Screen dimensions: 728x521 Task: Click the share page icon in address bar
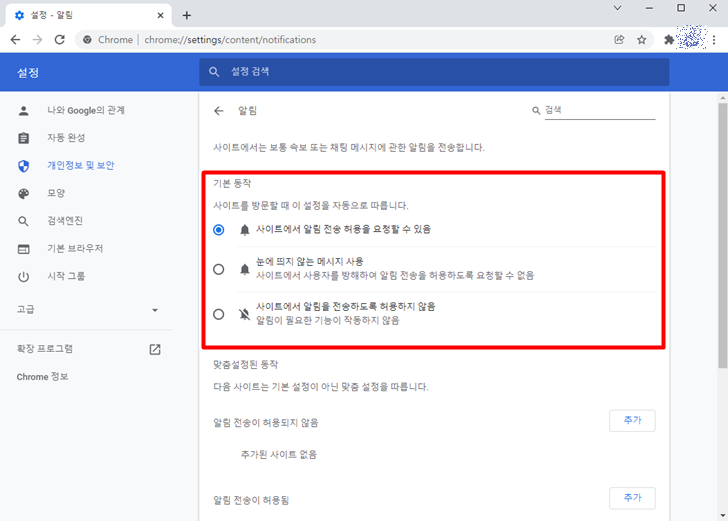[x=619, y=40]
